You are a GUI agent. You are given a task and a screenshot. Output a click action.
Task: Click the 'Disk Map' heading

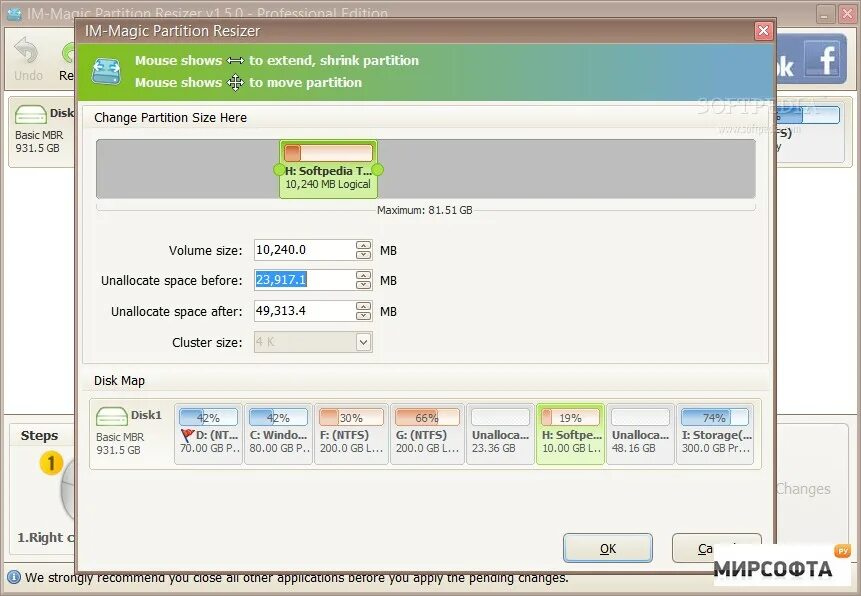[x=119, y=381]
